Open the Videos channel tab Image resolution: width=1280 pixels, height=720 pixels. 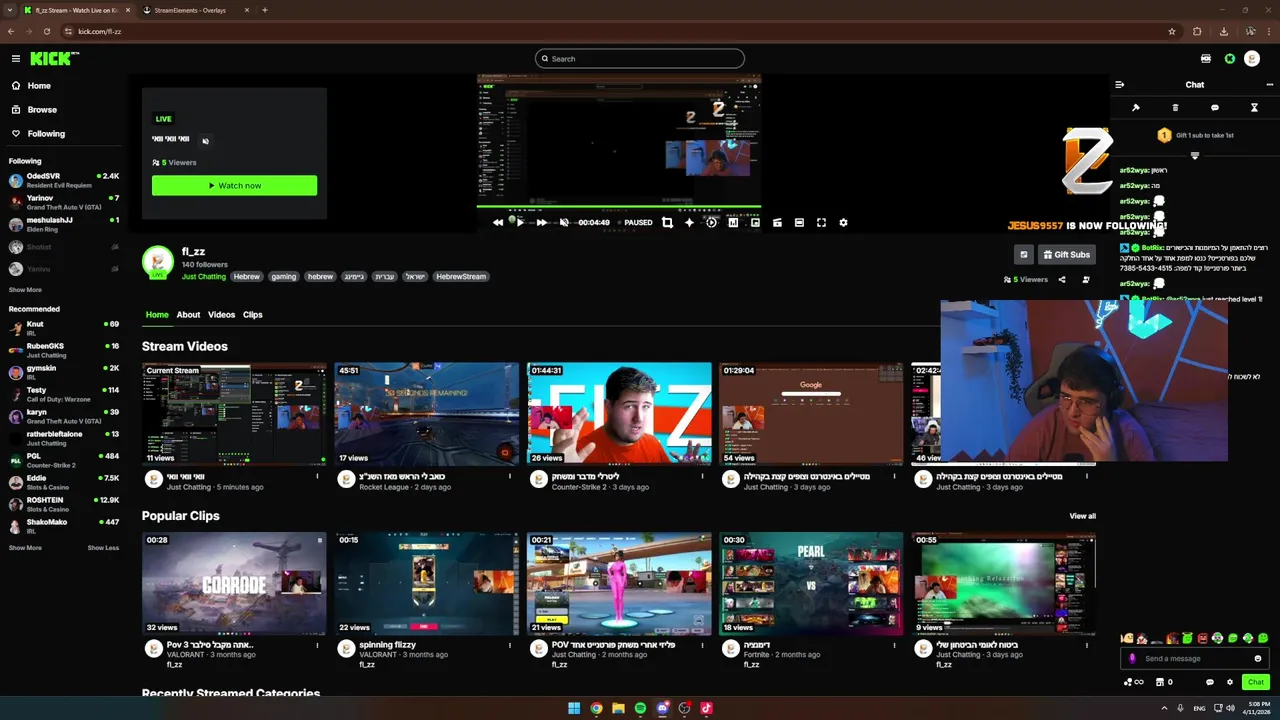221,315
